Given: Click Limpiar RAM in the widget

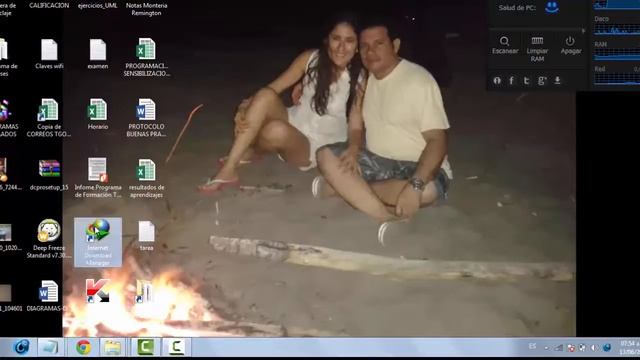Looking at the screenshot, I should 537,49.
